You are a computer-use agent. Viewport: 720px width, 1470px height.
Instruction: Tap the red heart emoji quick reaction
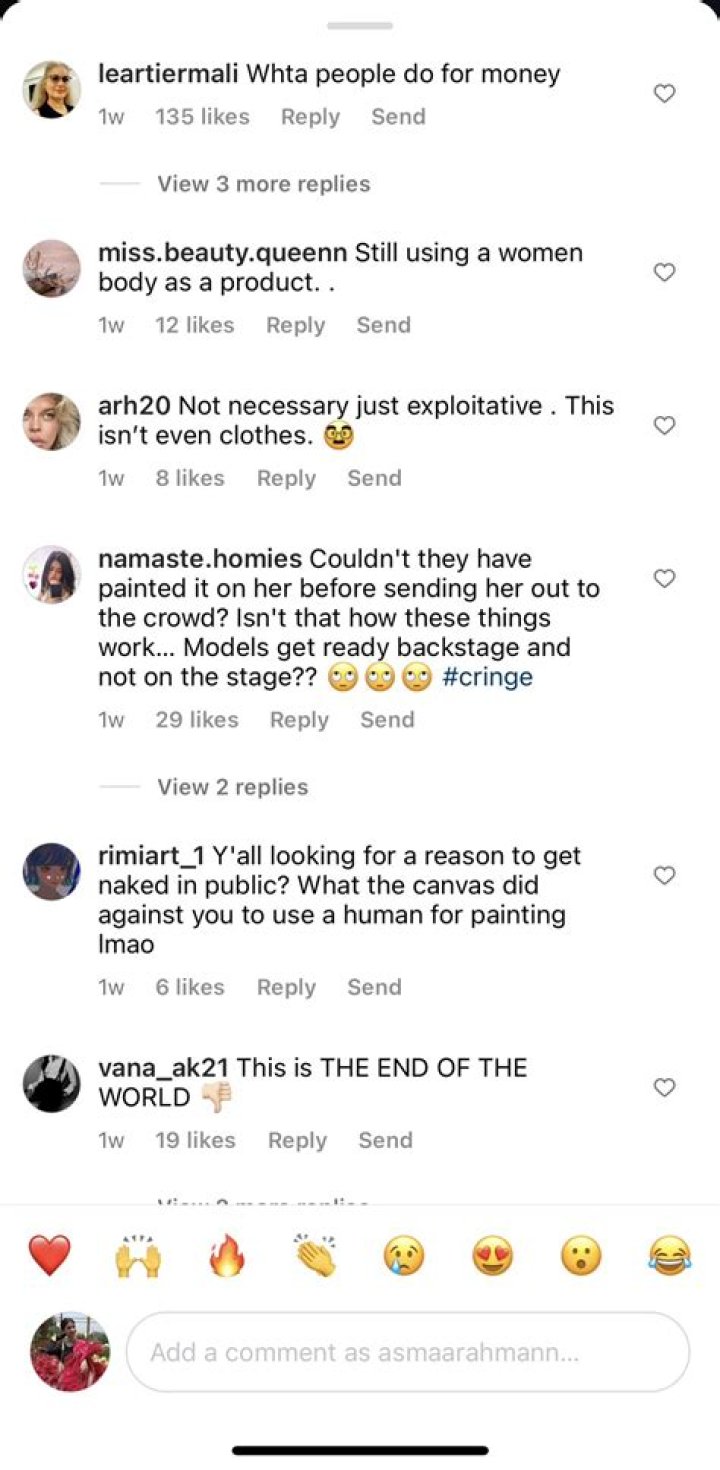click(49, 1255)
